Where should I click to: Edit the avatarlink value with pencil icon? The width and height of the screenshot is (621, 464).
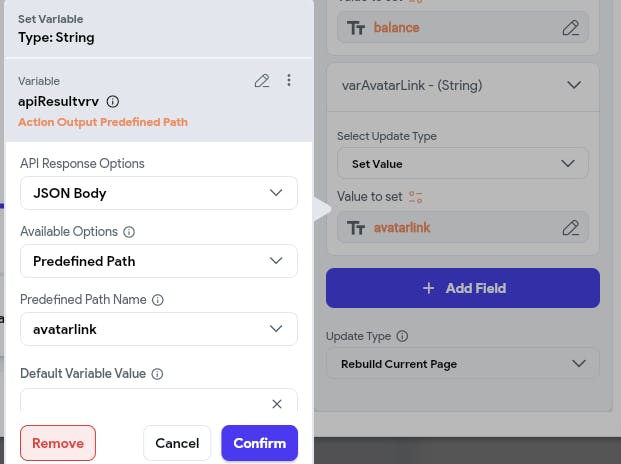click(x=571, y=228)
